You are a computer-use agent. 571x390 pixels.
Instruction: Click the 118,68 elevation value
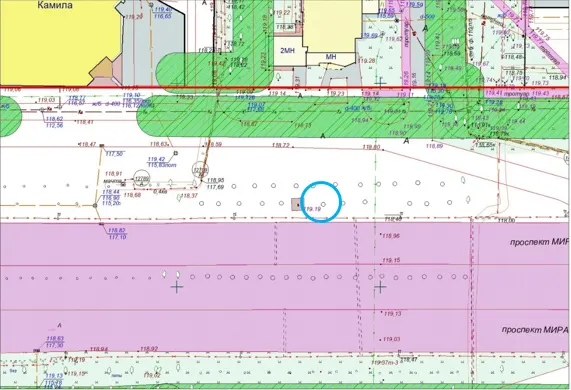point(132,195)
